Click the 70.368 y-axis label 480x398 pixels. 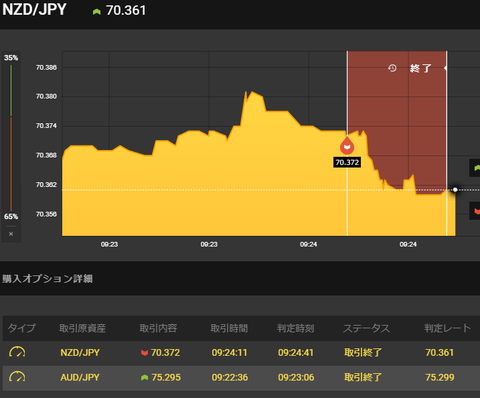coord(46,155)
